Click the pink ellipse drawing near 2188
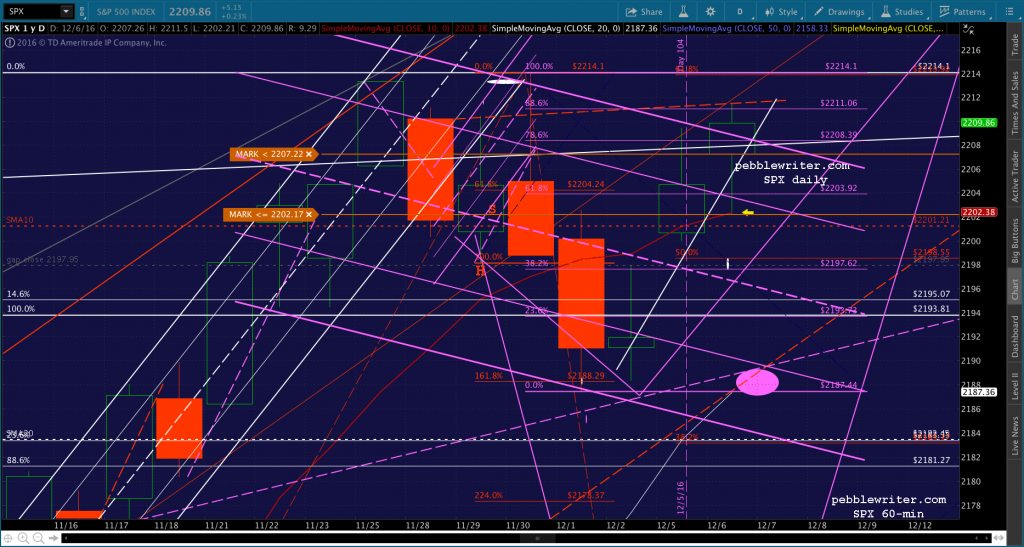1024x547 pixels. click(x=758, y=383)
